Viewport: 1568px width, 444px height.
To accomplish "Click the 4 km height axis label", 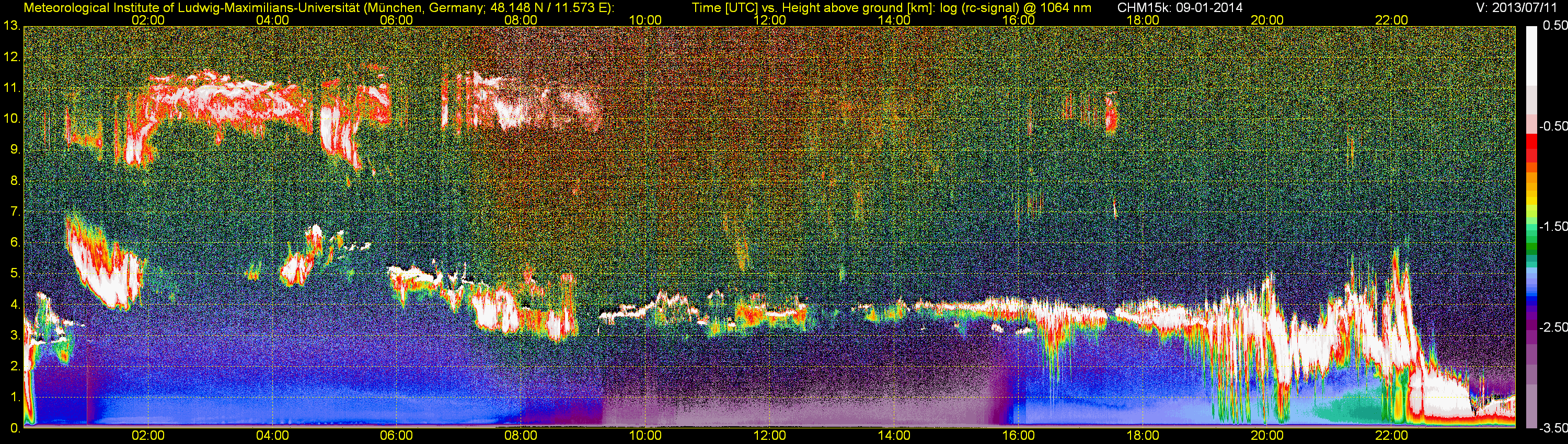I will [15, 304].
